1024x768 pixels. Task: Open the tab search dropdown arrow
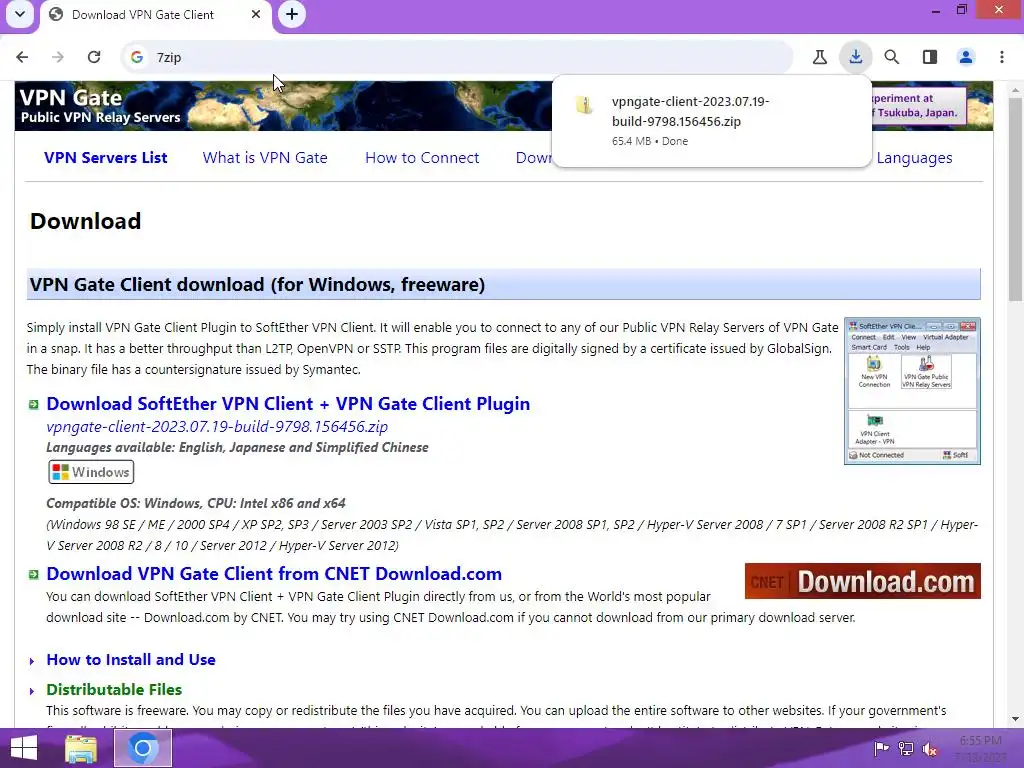[20, 14]
